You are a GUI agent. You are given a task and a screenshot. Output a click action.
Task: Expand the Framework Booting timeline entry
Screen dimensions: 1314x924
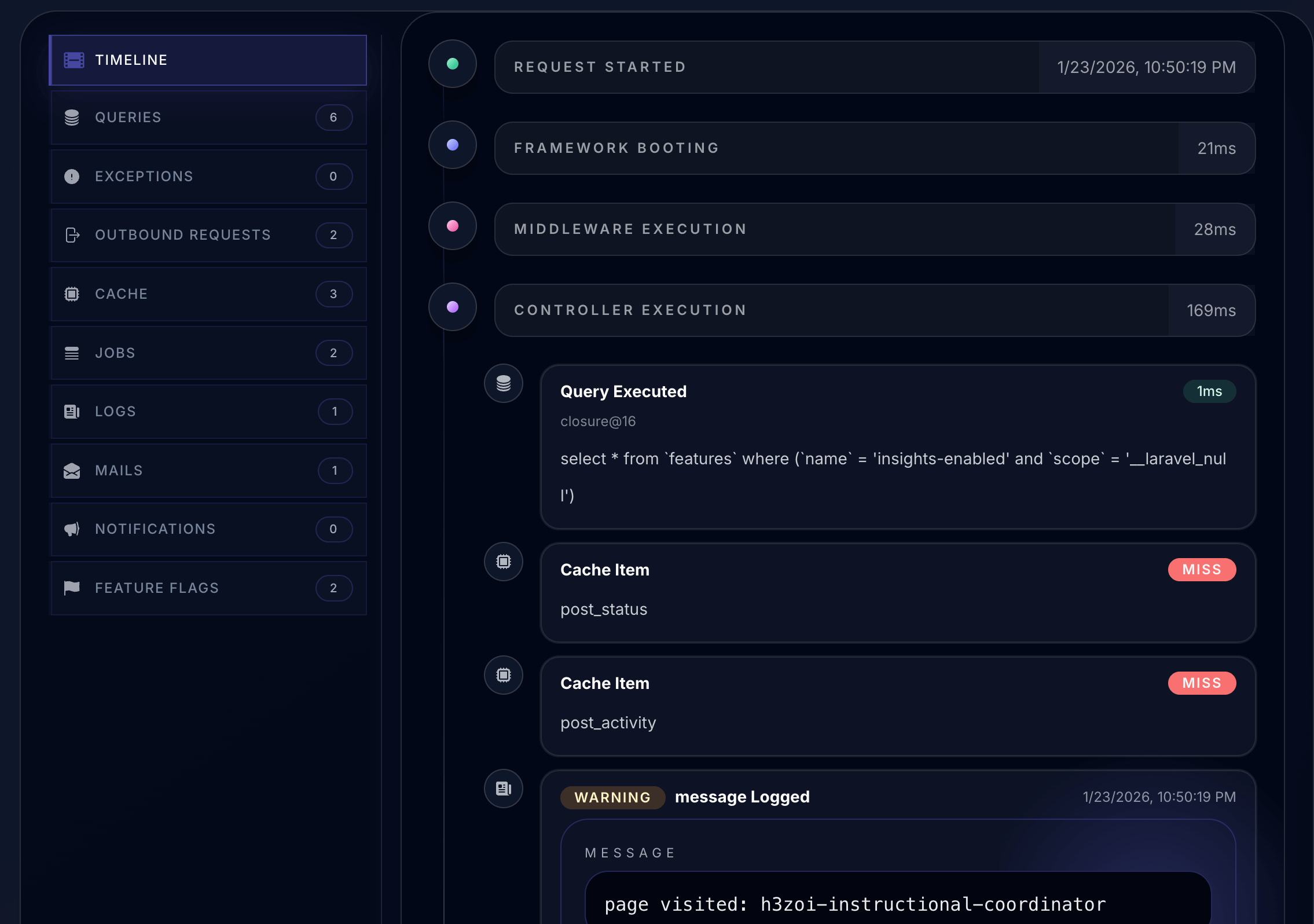(875, 148)
